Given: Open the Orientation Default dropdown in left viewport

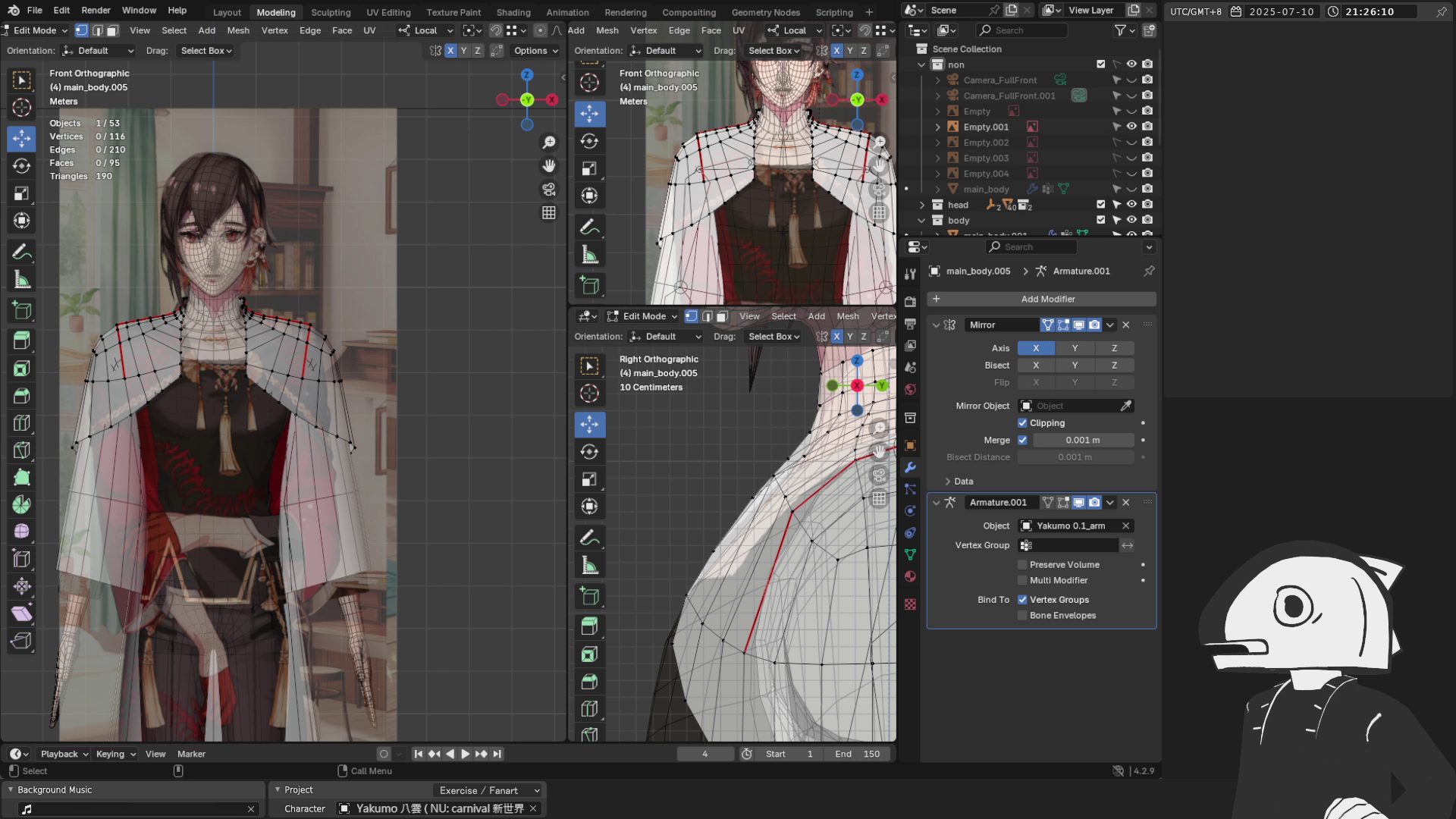Looking at the screenshot, I should coord(98,51).
